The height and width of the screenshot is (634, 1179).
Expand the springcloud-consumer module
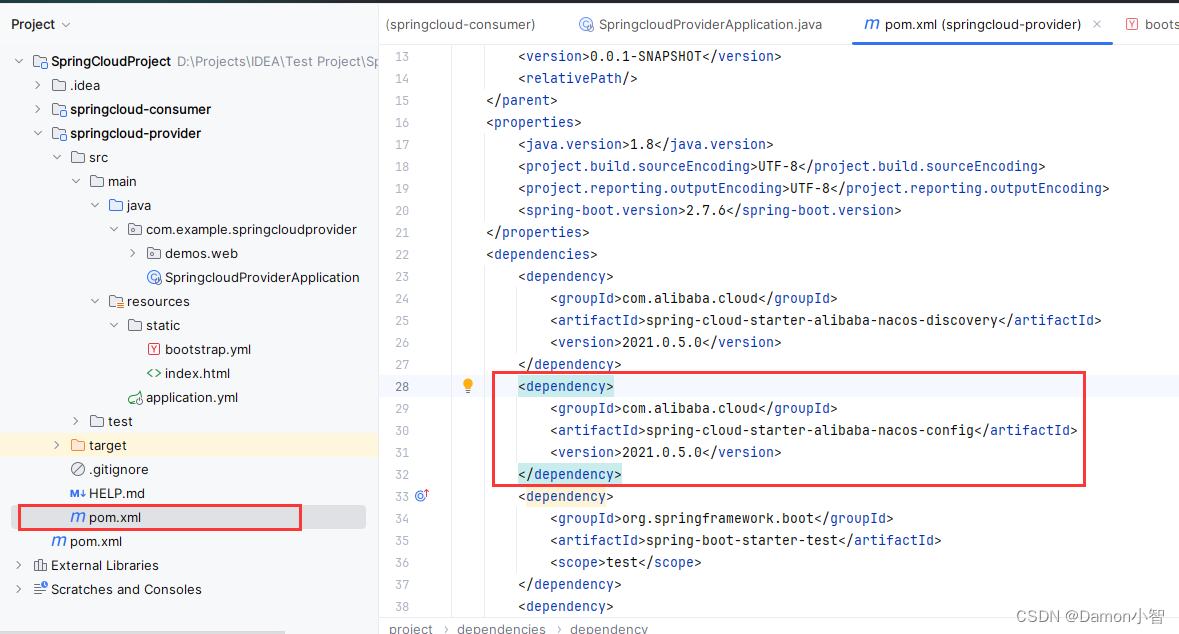(38, 109)
